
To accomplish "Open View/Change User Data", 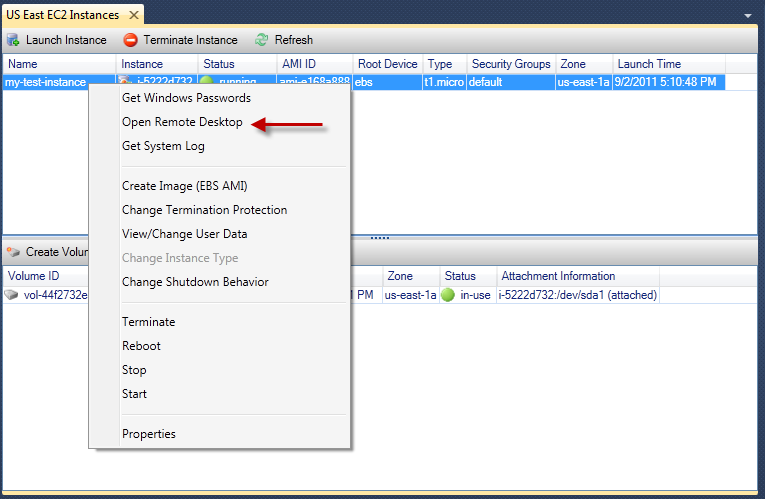I will (x=184, y=234).
